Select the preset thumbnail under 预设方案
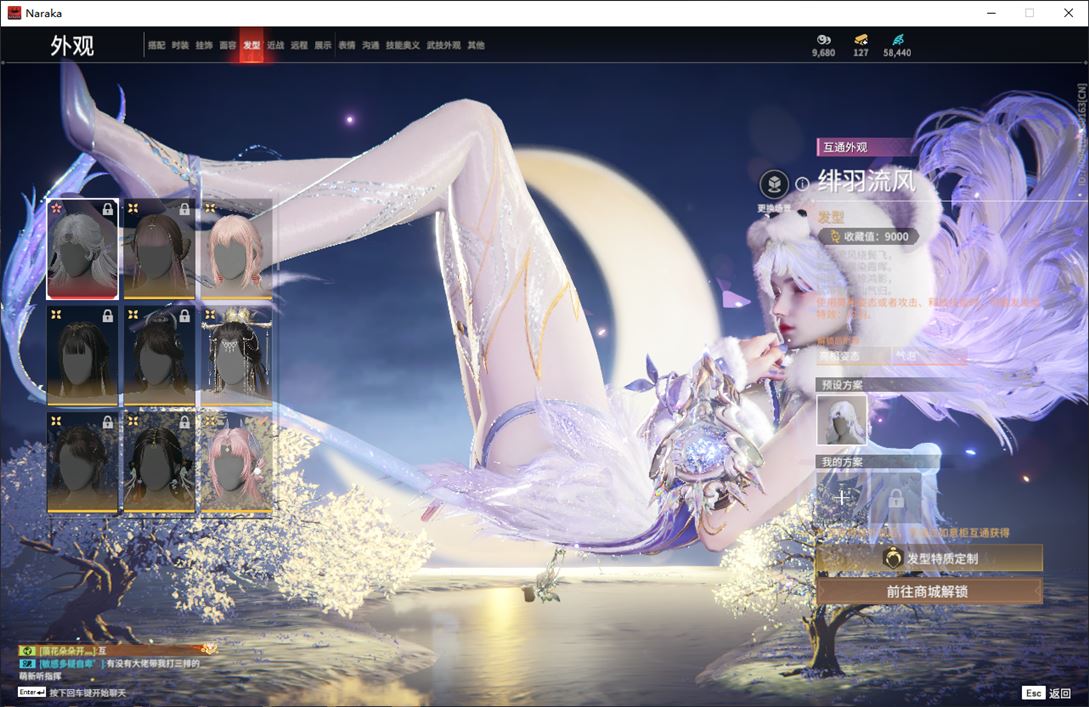Screen dimensions: 1089x707 (x=842, y=419)
